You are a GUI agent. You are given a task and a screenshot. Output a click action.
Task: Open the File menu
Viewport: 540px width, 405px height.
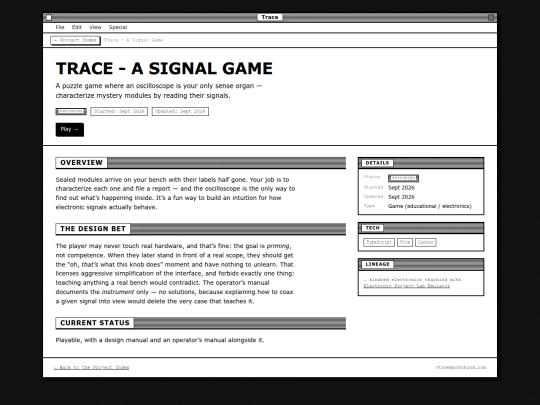(60, 27)
